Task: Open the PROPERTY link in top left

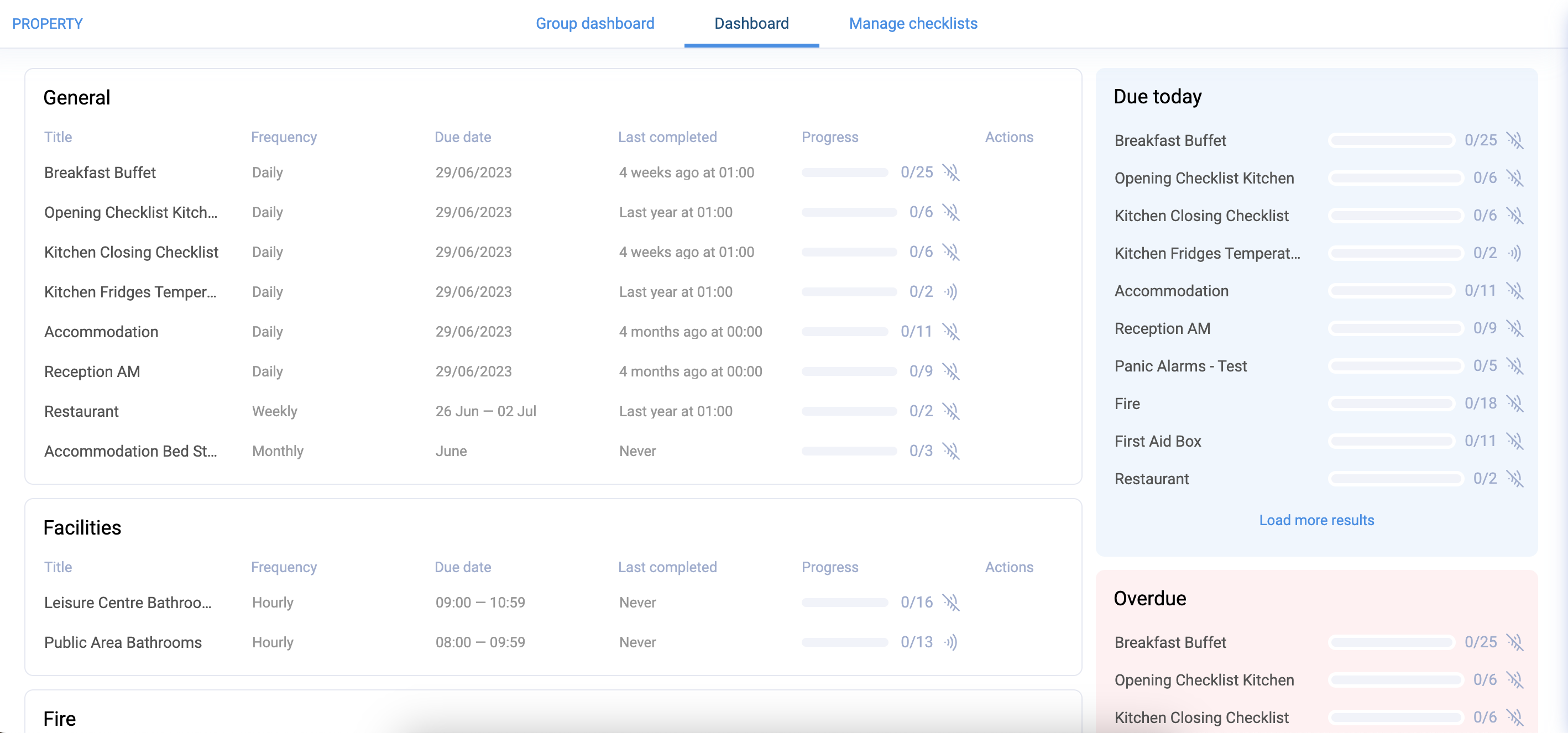Action: (x=47, y=23)
